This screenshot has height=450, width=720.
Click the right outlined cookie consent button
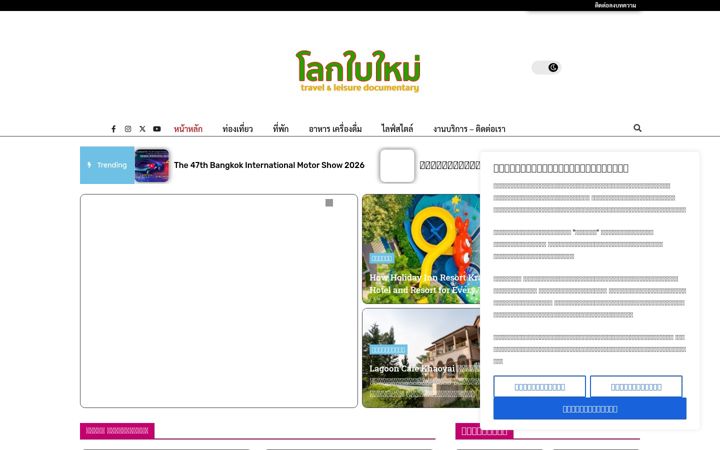(x=636, y=387)
